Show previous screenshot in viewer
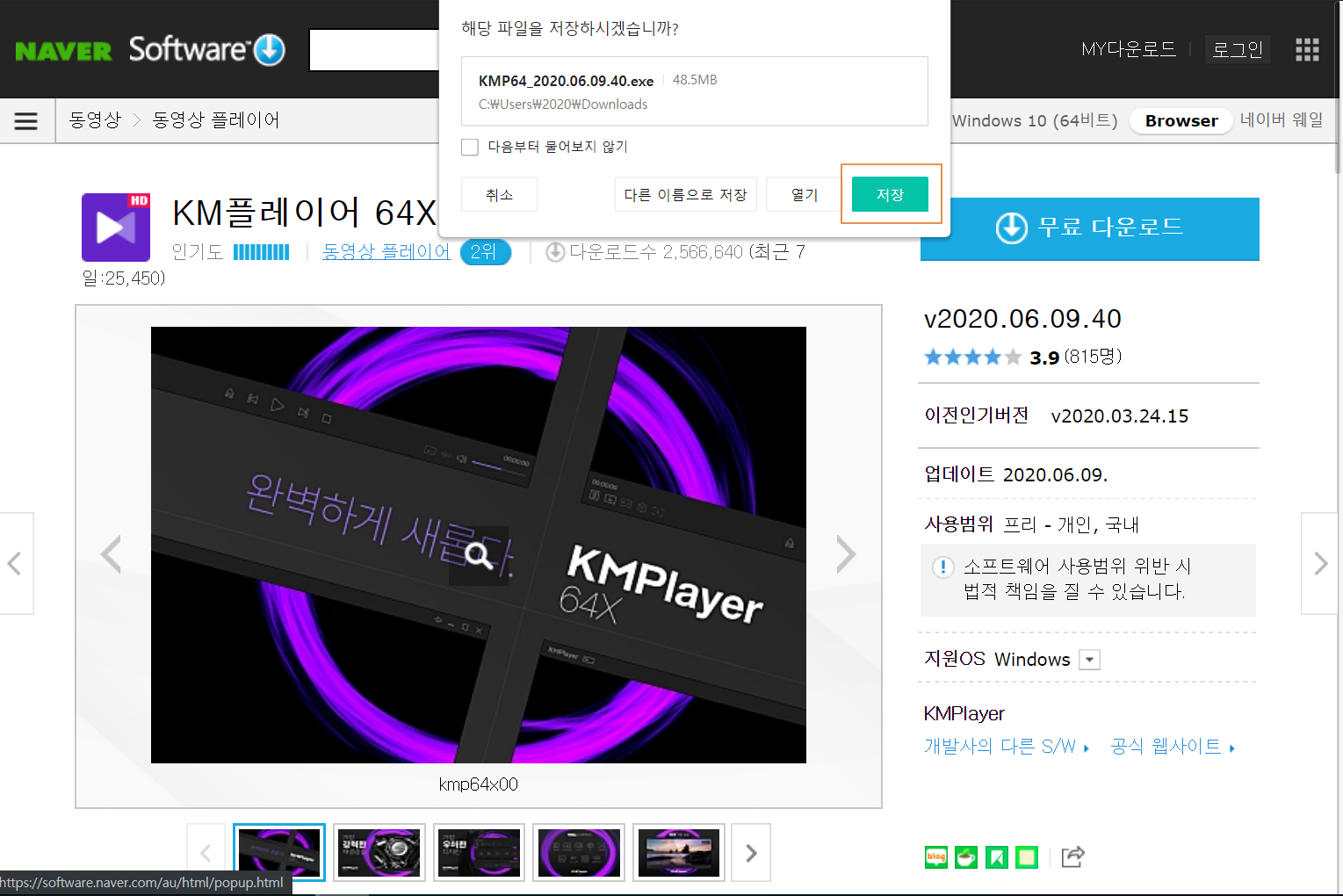The height and width of the screenshot is (896, 1343). (111, 554)
